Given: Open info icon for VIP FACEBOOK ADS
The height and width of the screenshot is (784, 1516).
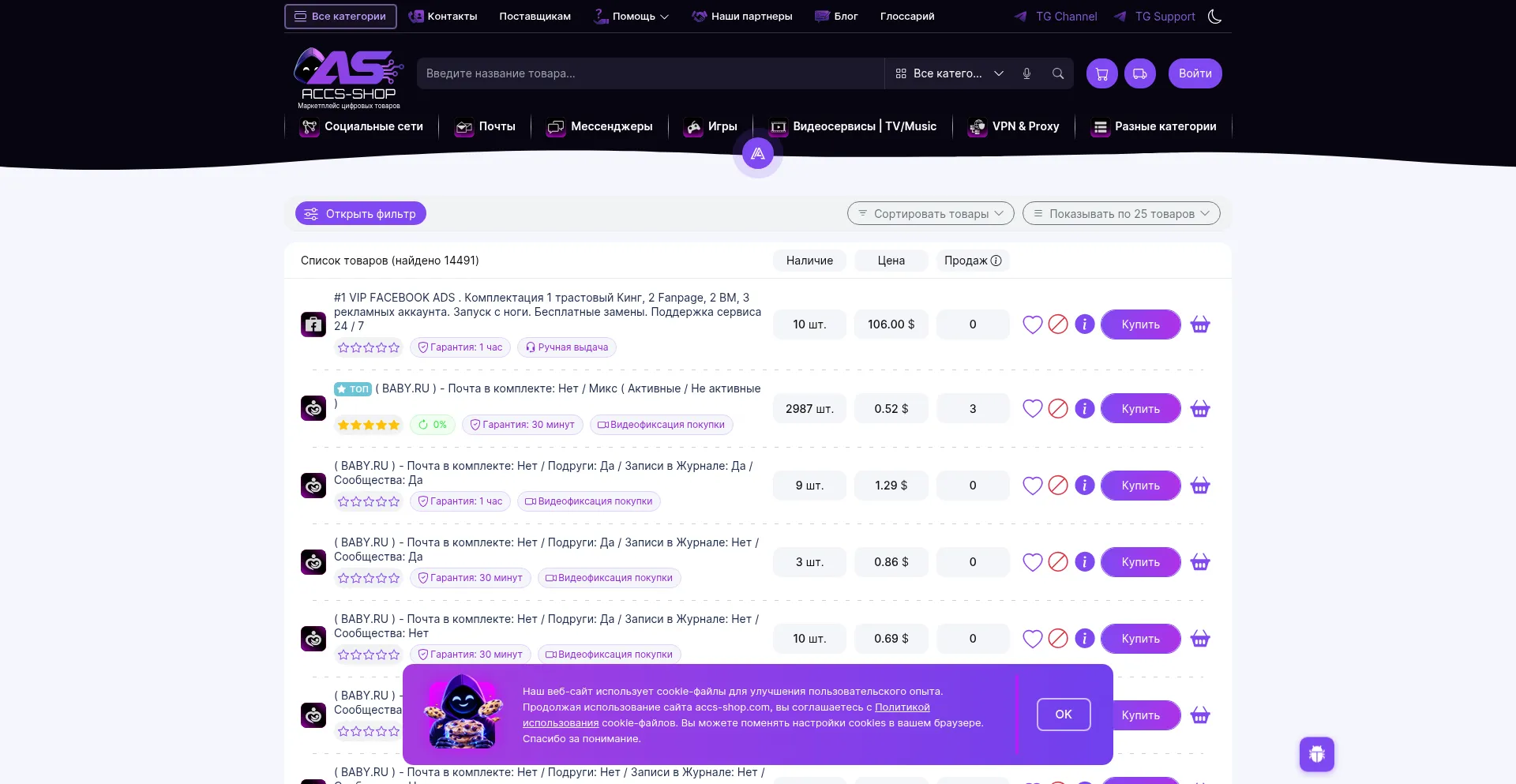Looking at the screenshot, I should click(1085, 324).
